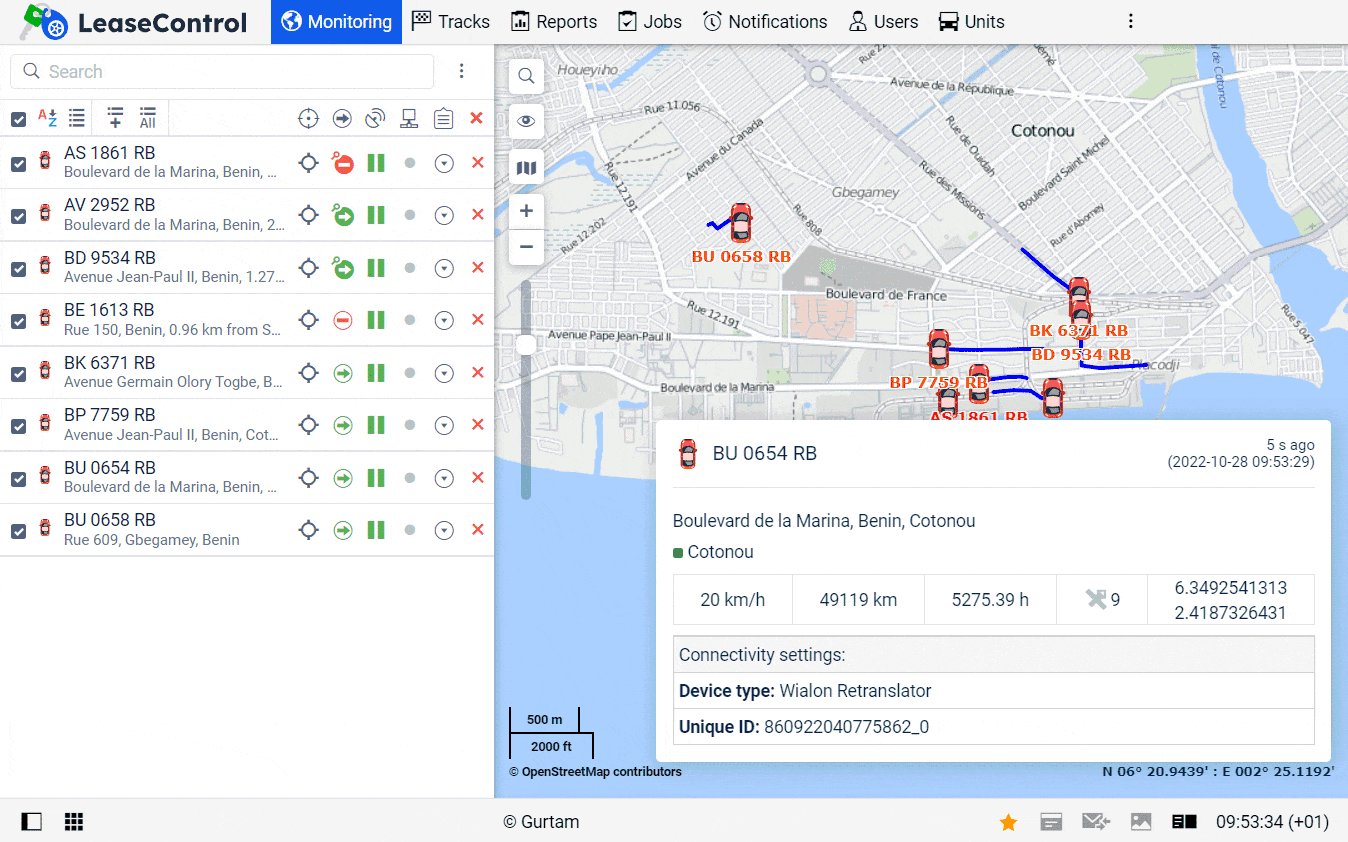
Task: Uncheck the BD 9534 RB checkbox
Action: [x=18, y=269]
